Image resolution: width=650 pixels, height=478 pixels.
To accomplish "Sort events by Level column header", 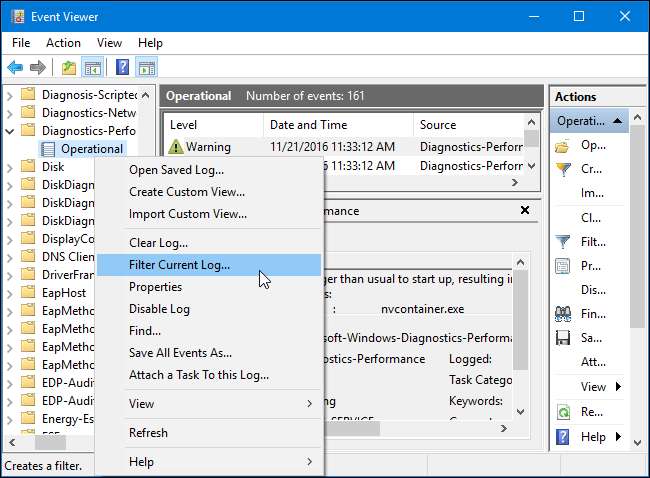I will pos(214,125).
